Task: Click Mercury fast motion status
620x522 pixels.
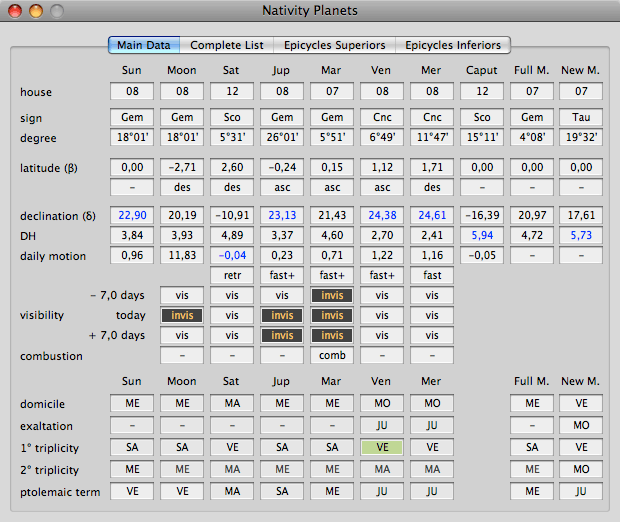Action: click(x=432, y=275)
